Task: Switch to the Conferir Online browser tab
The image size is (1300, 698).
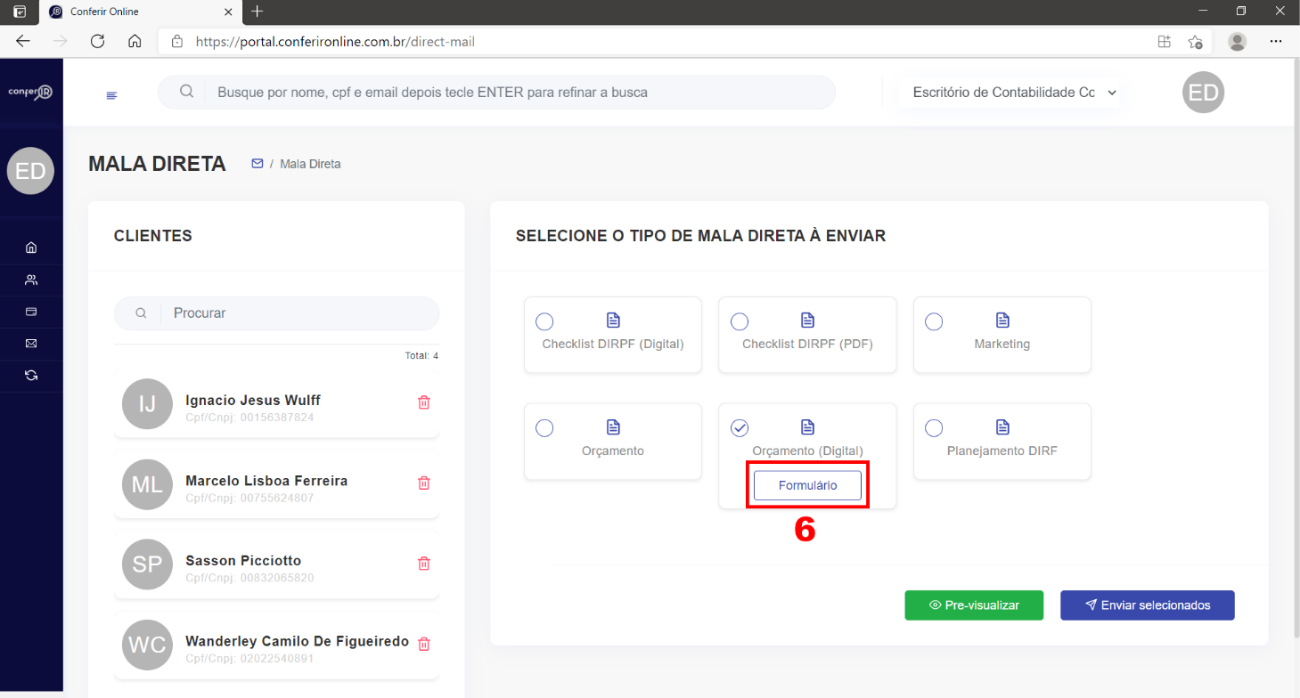Action: click(x=141, y=12)
